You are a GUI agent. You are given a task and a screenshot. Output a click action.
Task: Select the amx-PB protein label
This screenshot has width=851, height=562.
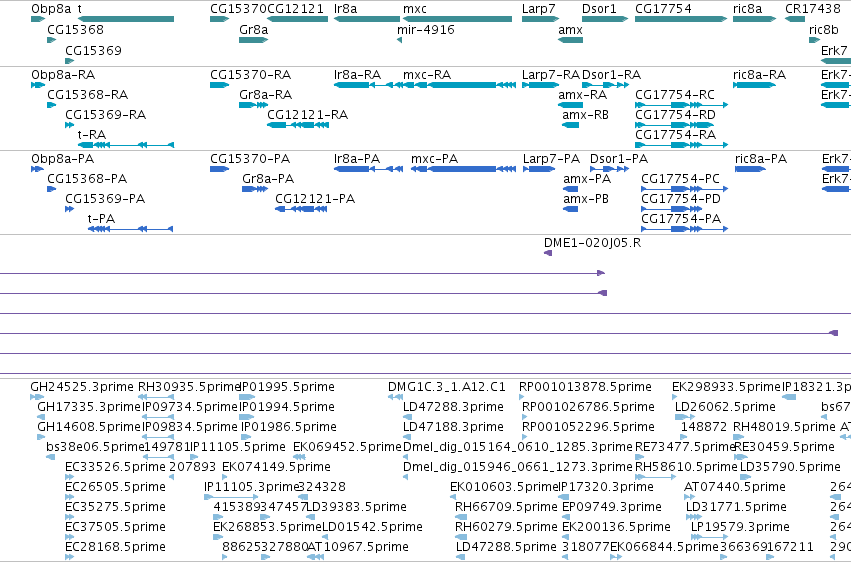point(586,199)
